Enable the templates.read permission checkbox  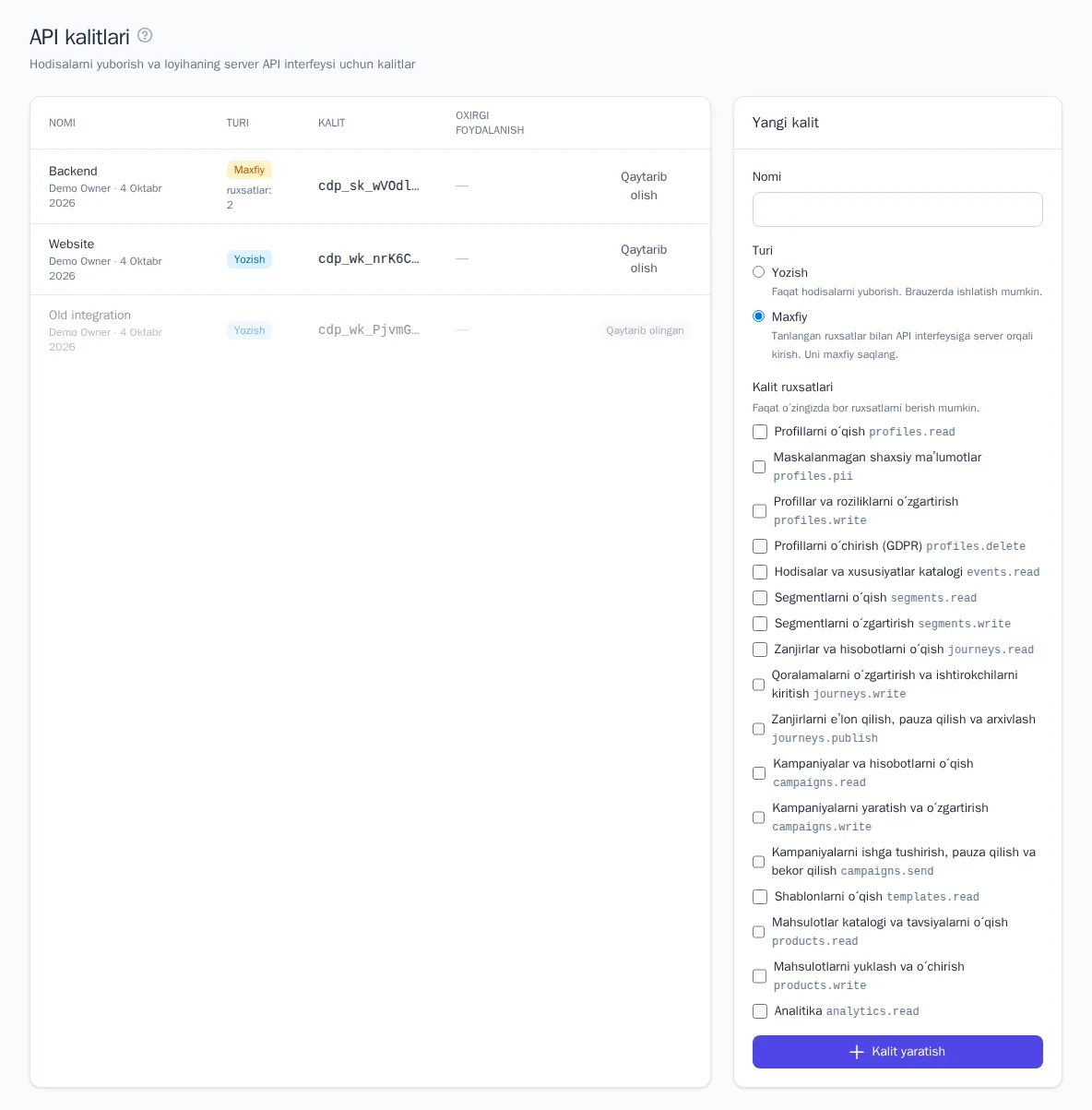(x=760, y=897)
